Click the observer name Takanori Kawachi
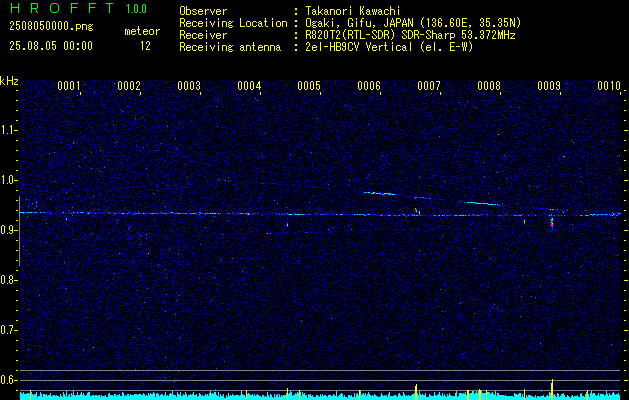629x400 pixels. point(353,11)
